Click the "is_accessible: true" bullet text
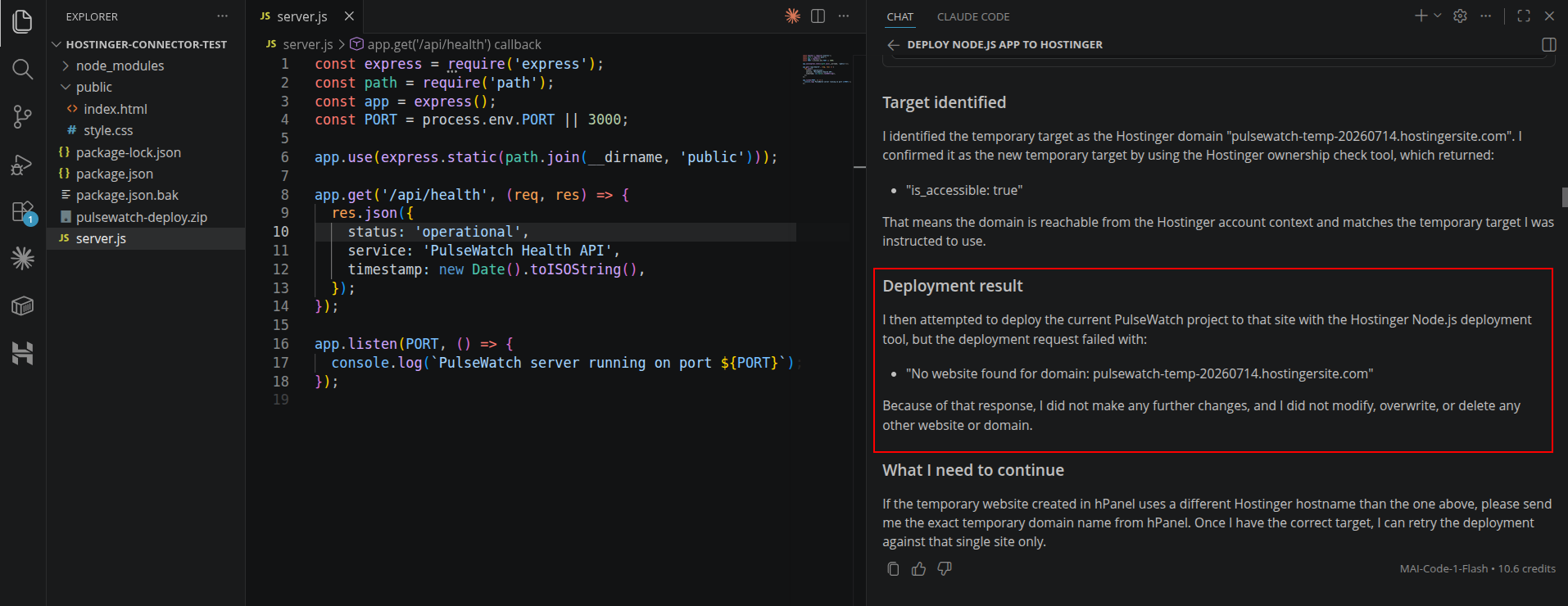Viewport: 1568px width, 606px height. 963,190
